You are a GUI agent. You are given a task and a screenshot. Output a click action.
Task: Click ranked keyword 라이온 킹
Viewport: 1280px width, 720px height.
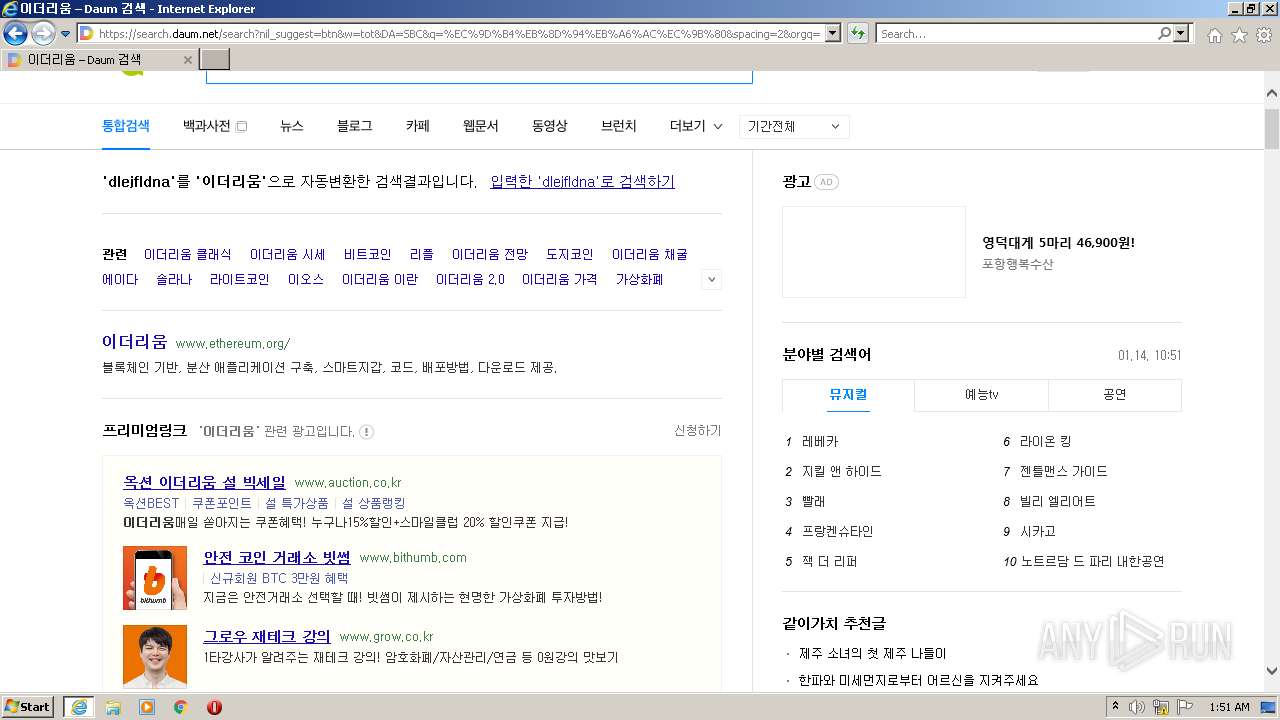(1045, 441)
